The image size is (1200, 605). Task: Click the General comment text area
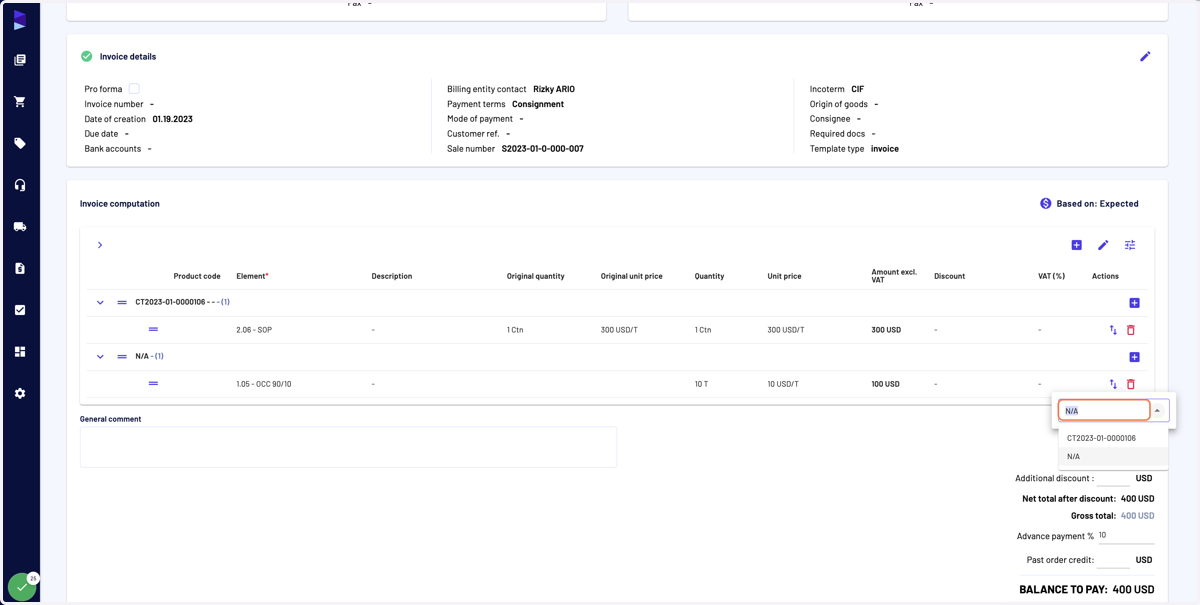348,447
